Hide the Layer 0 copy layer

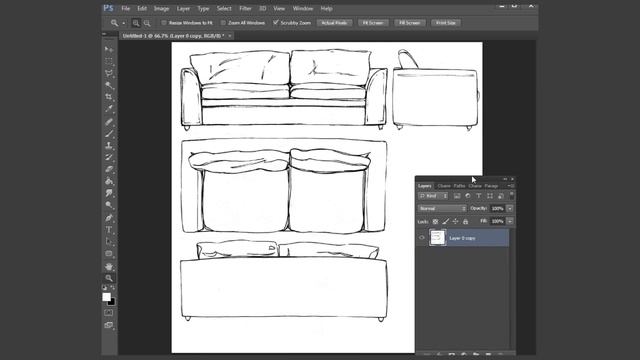(x=422, y=238)
